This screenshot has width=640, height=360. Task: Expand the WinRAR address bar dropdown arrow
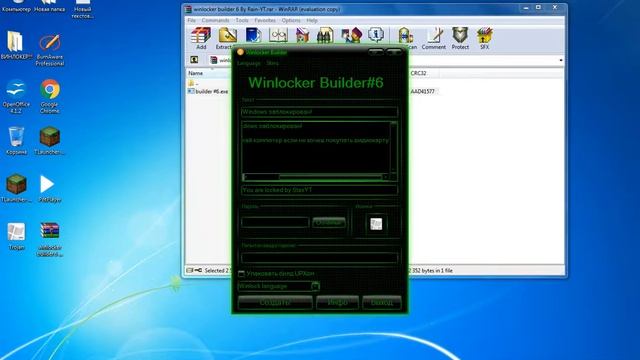(561, 60)
